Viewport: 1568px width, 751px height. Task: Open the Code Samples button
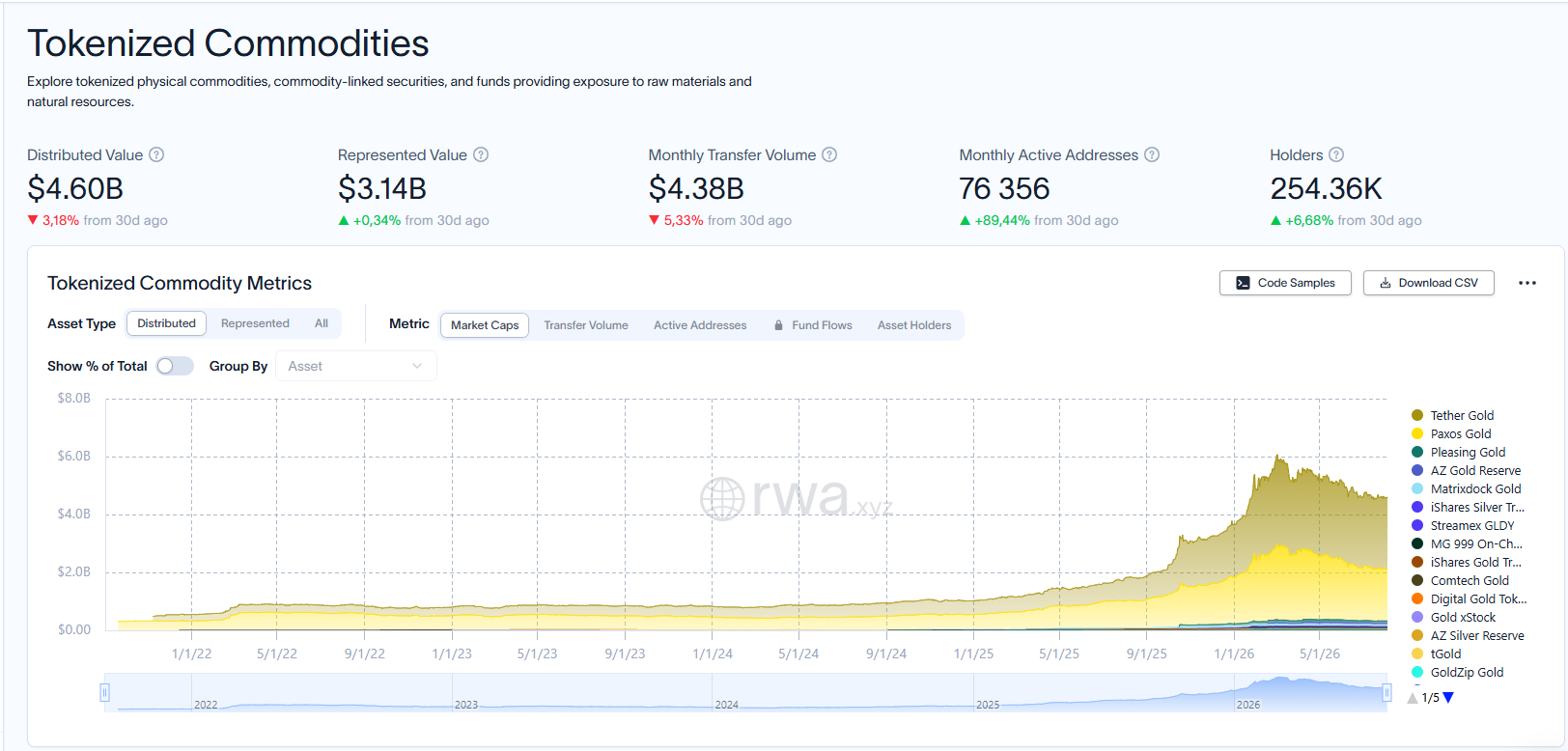(1285, 283)
